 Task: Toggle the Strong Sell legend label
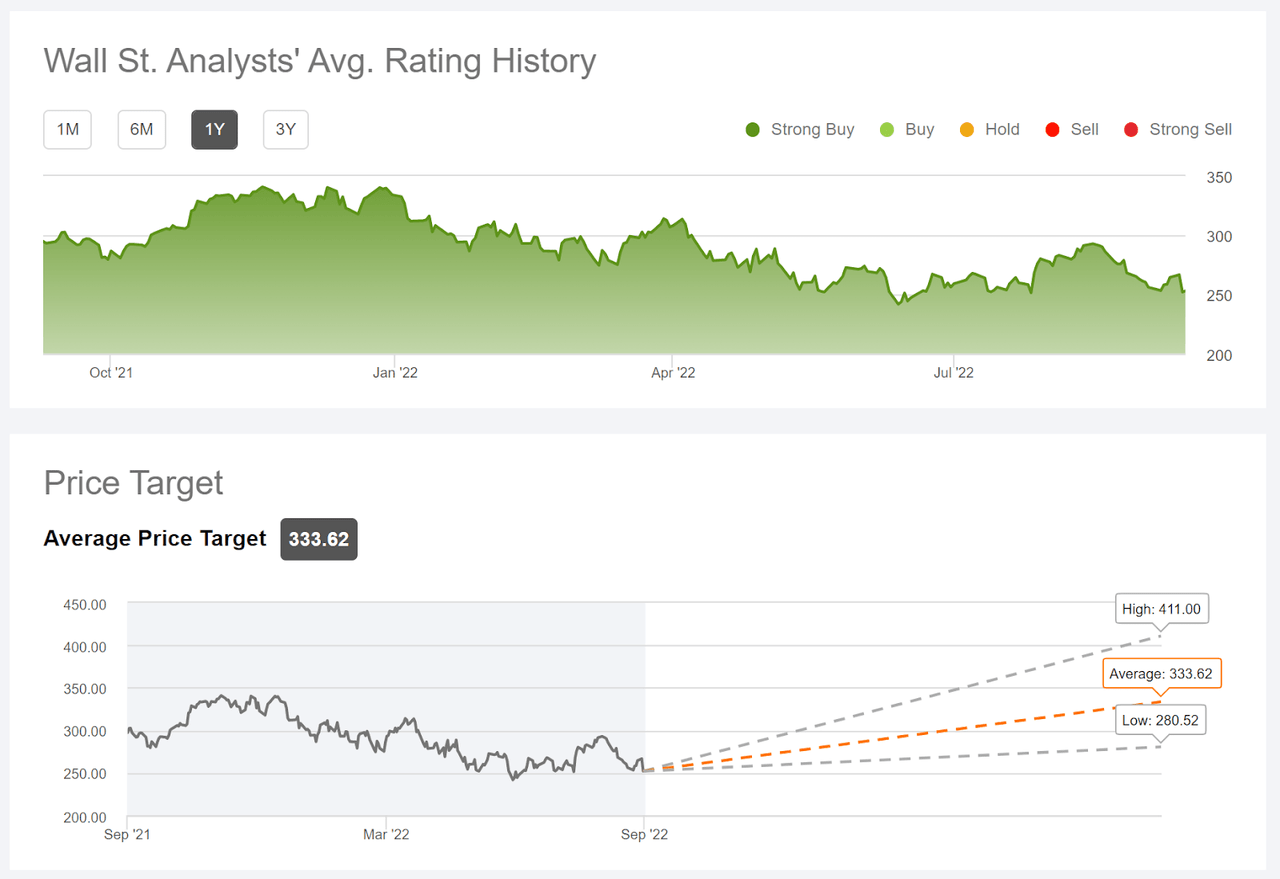point(1190,130)
